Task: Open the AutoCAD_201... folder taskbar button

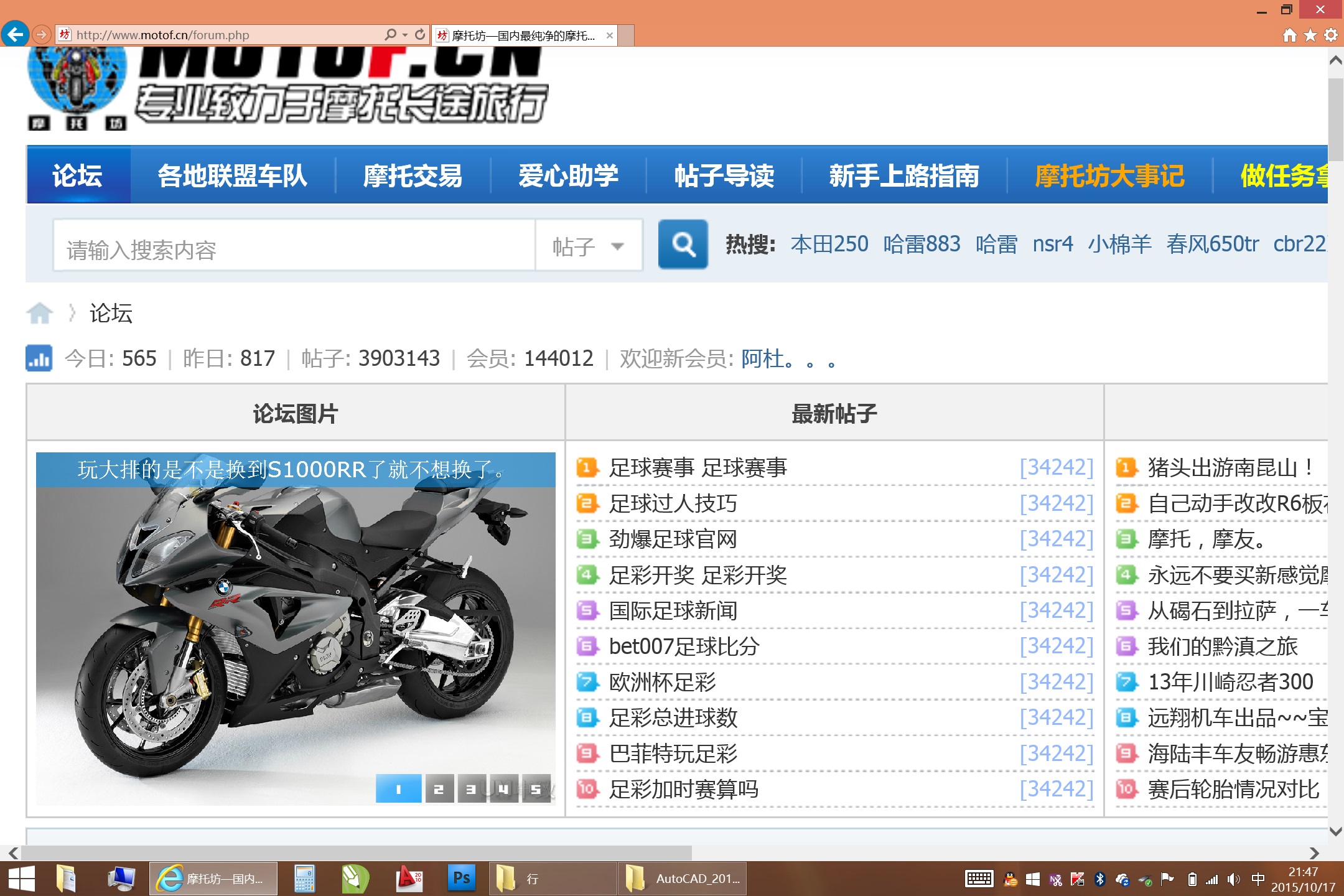Action: tap(683, 879)
